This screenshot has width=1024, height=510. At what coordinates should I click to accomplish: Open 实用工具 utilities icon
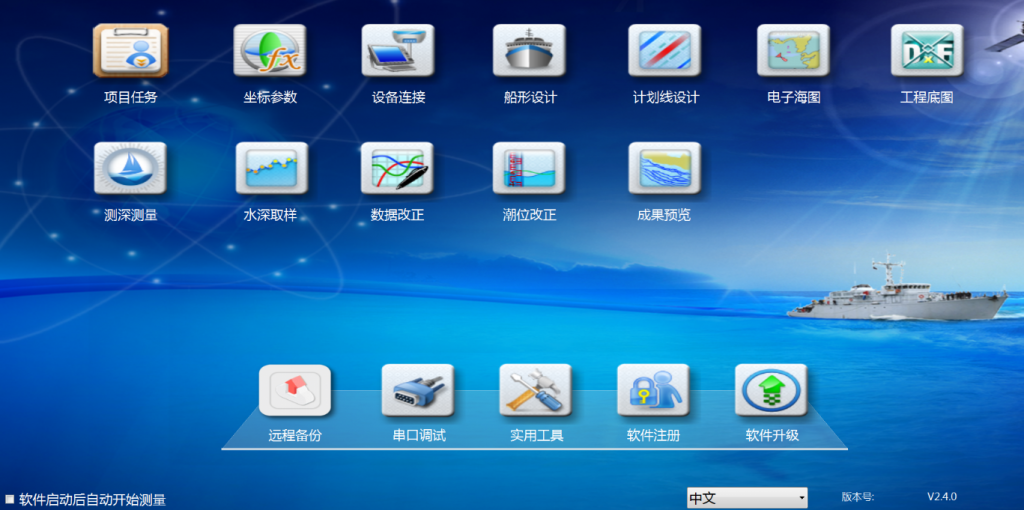coord(536,391)
